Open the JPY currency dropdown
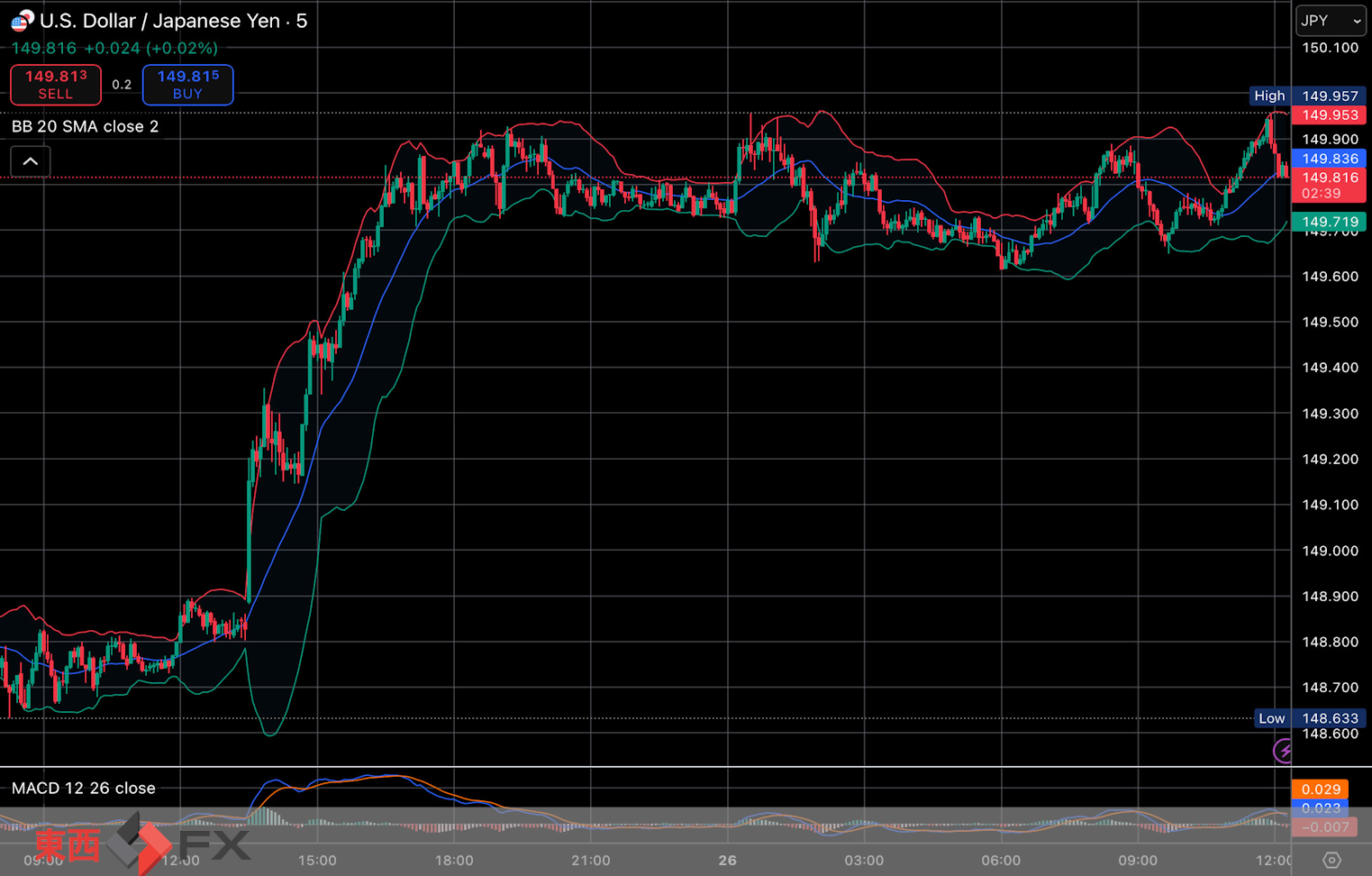The width and height of the screenshot is (1372, 876). (x=1330, y=21)
